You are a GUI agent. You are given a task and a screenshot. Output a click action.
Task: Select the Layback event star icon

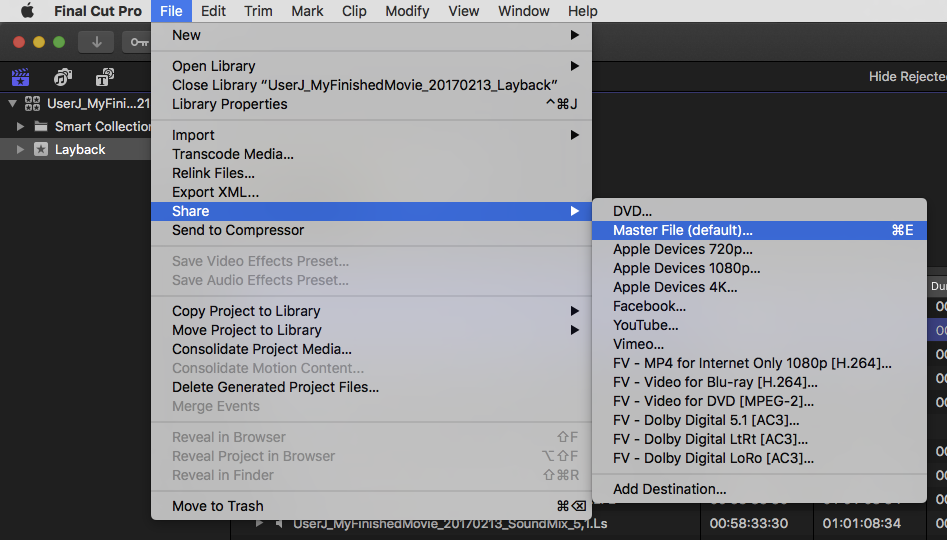40,149
